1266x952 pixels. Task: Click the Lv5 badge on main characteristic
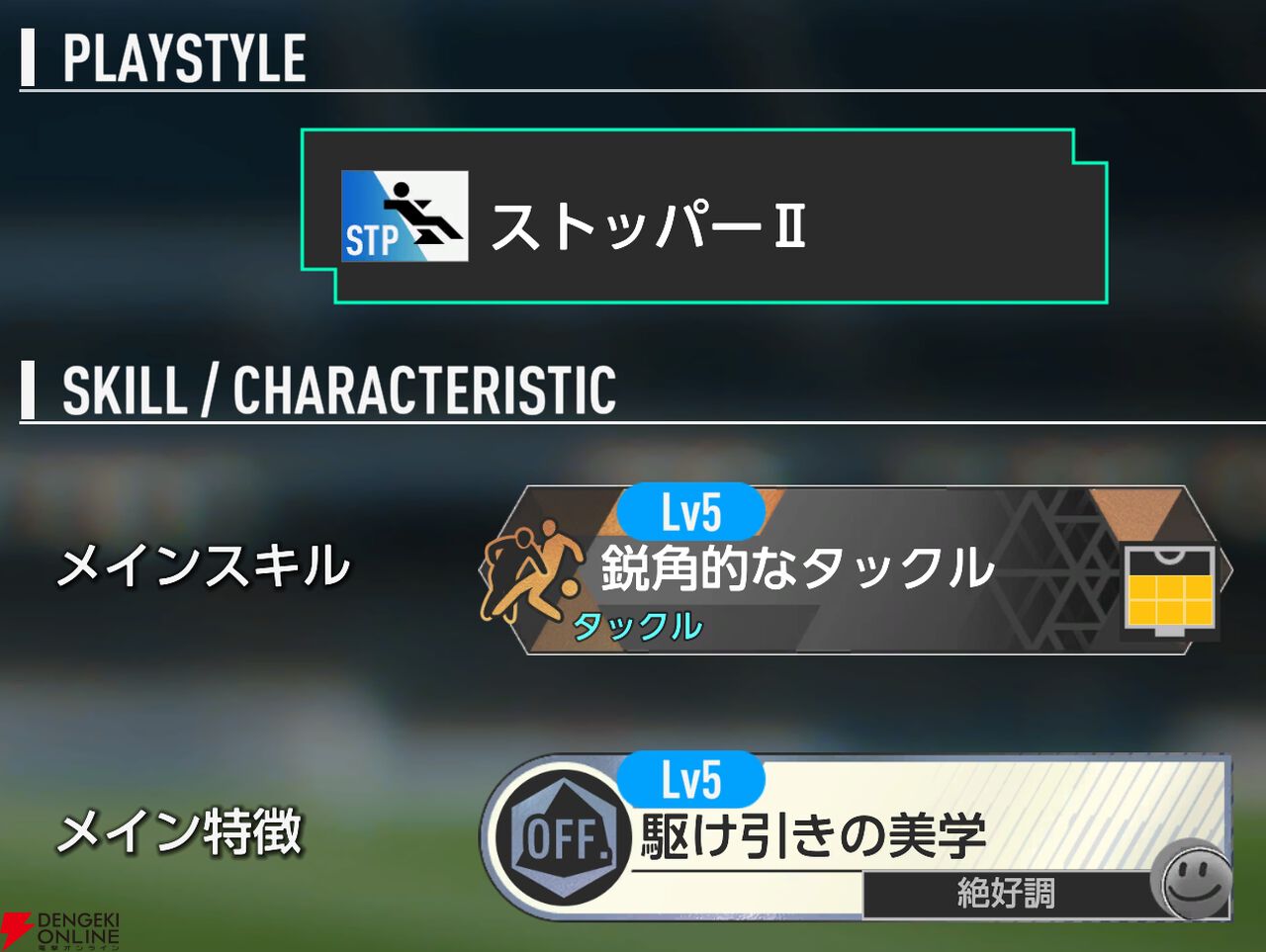[690, 780]
